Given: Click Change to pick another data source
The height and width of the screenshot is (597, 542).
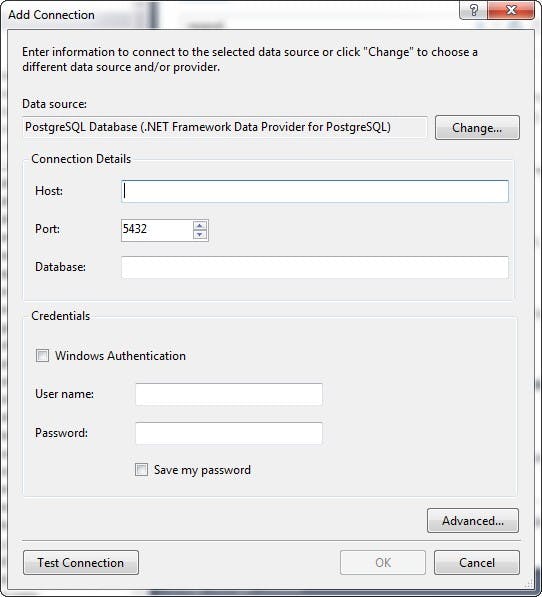Looking at the screenshot, I should pyautogui.click(x=477, y=128).
